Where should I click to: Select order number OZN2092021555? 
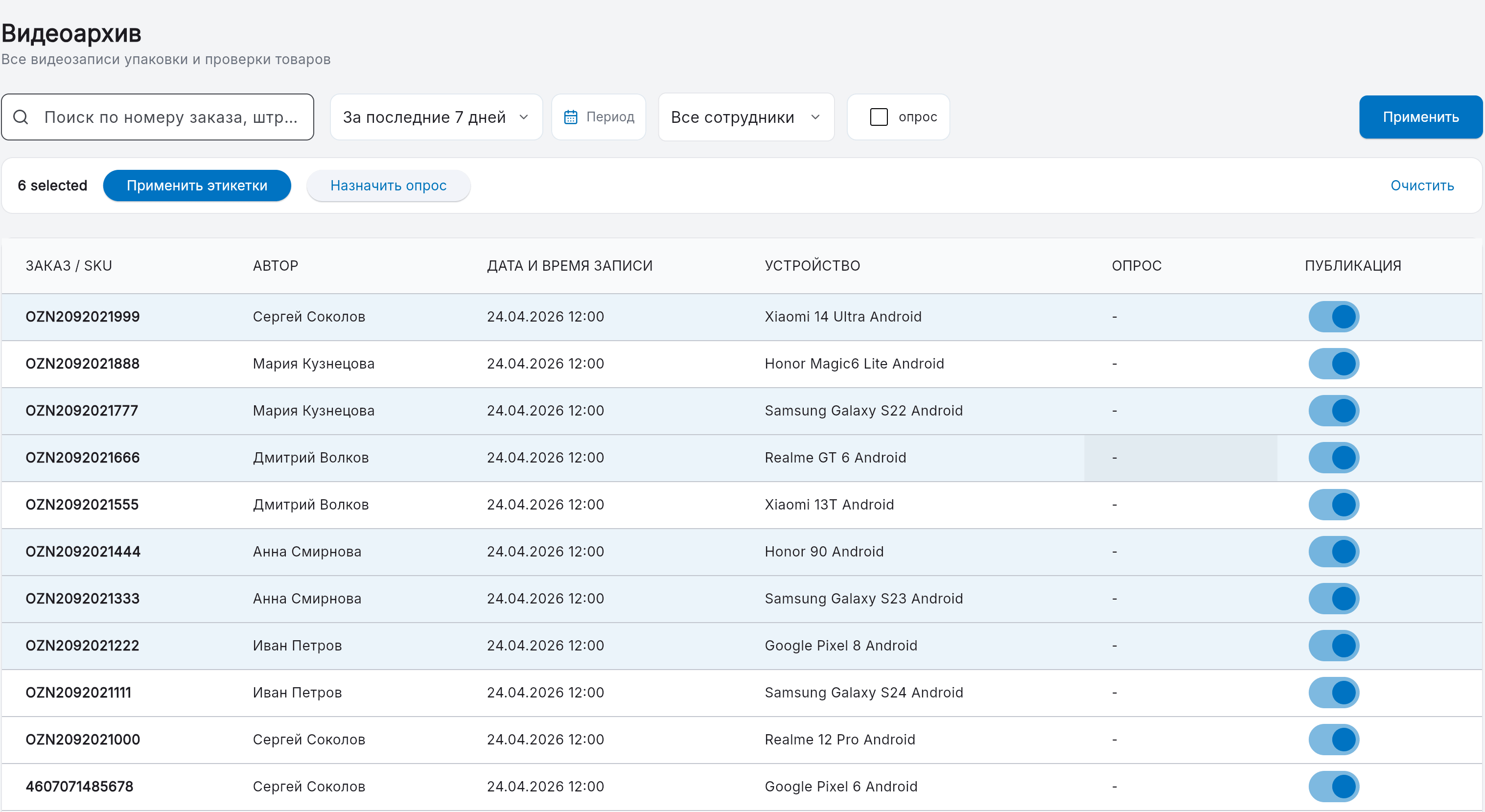[82, 505]
